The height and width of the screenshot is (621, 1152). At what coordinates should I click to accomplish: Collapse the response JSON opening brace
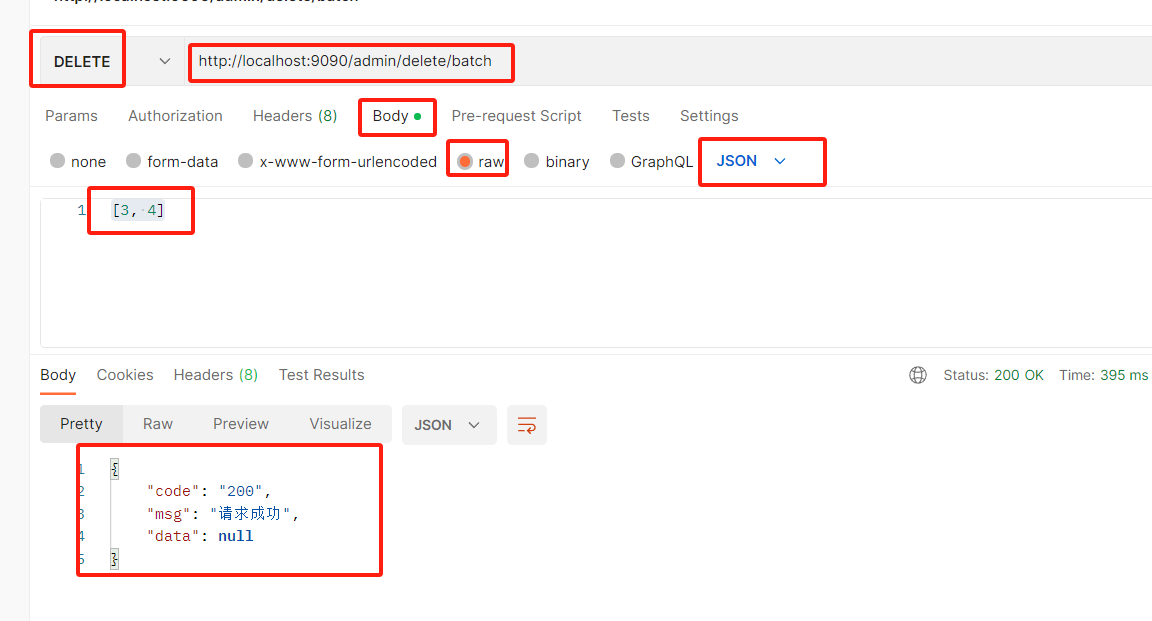tap(115, 468)
